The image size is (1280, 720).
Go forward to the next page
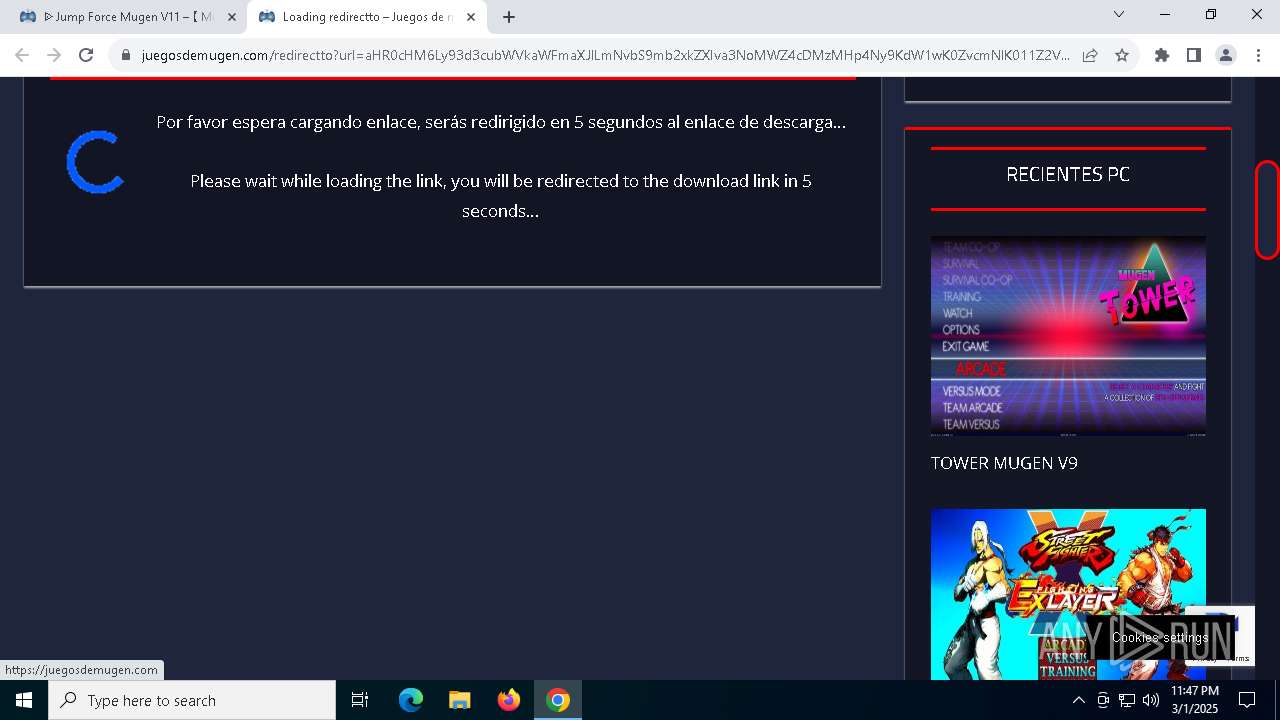coord(54,55)
